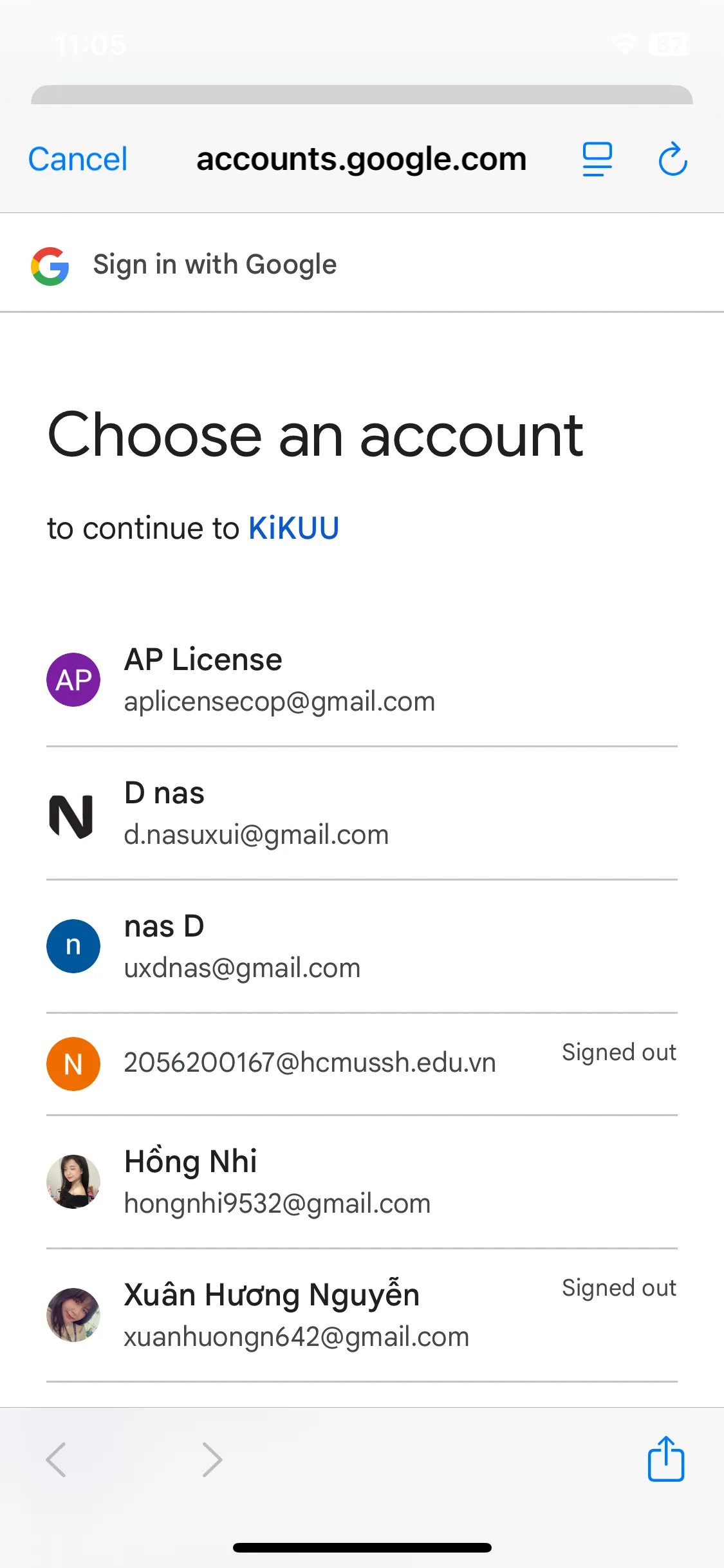
Task: Tap Xuân Hương Nguyễn's profile photo
Action: tap(73, 1314)
